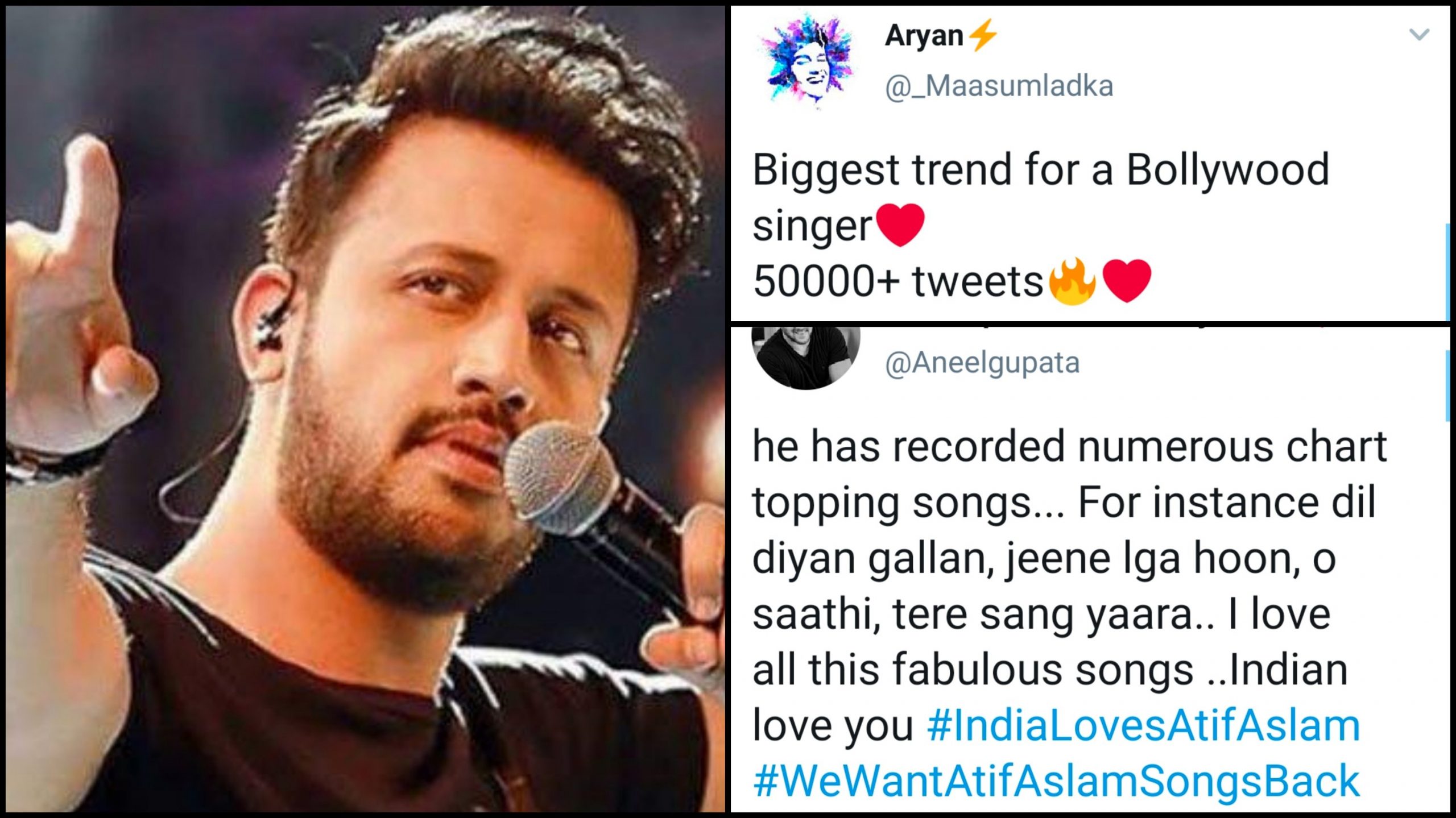Click the red heart after the fire emoji
Screen dimensions: 1456x818
click(1127, 280)
